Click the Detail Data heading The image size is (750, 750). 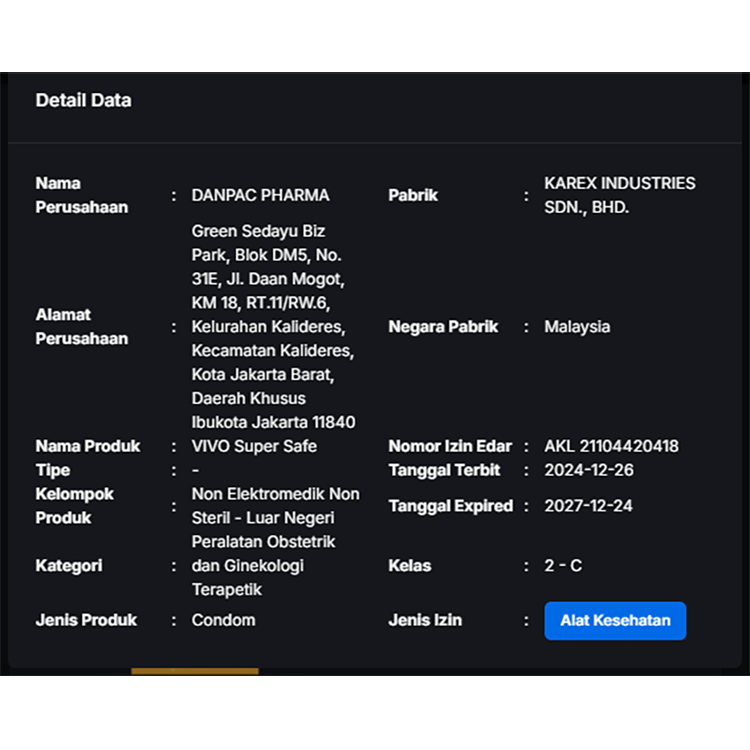click(83, 100)
